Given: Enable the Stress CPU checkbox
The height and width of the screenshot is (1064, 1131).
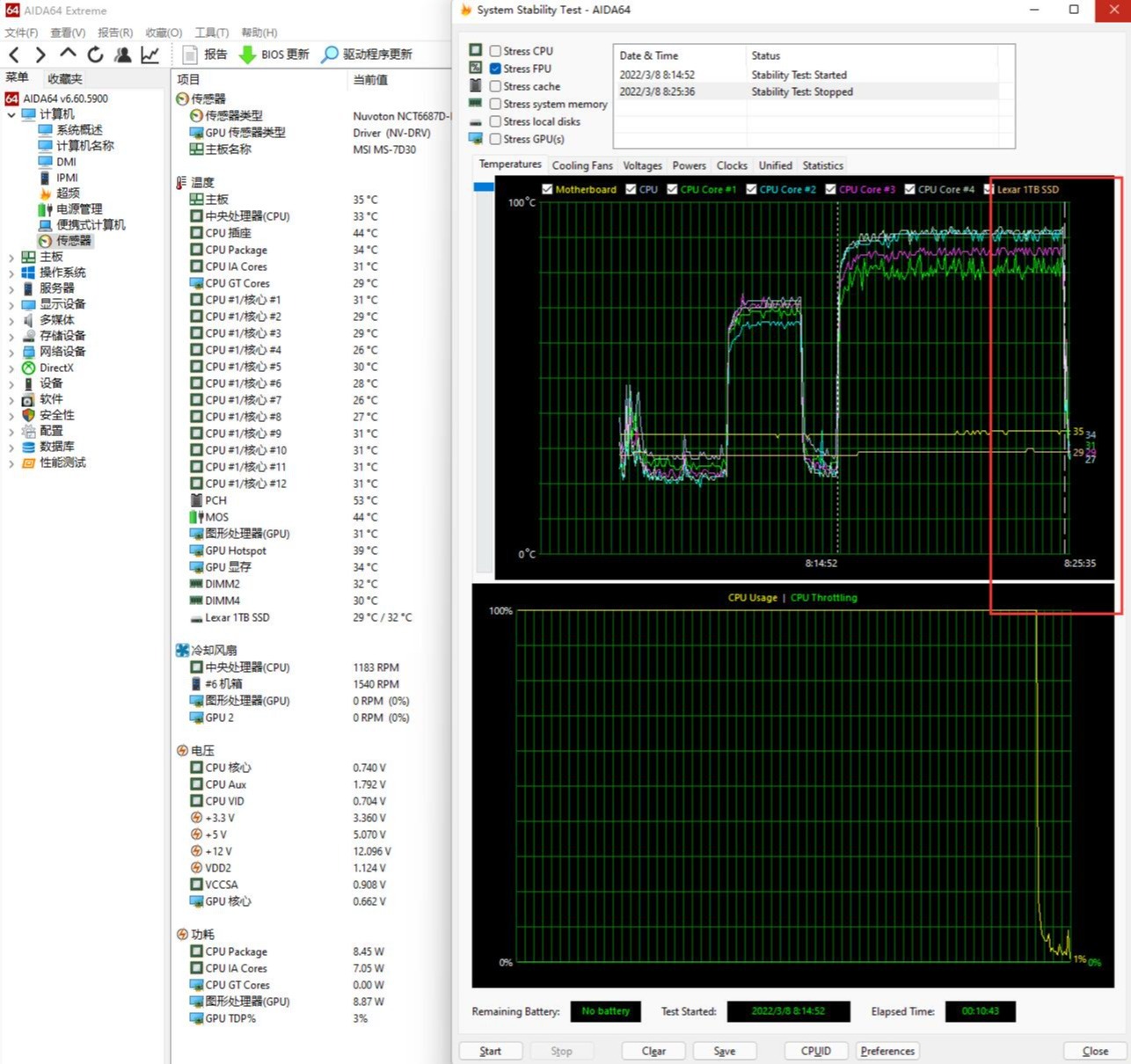Looking at the screenshot, I should pyautogui.click(x=496, y=51).
